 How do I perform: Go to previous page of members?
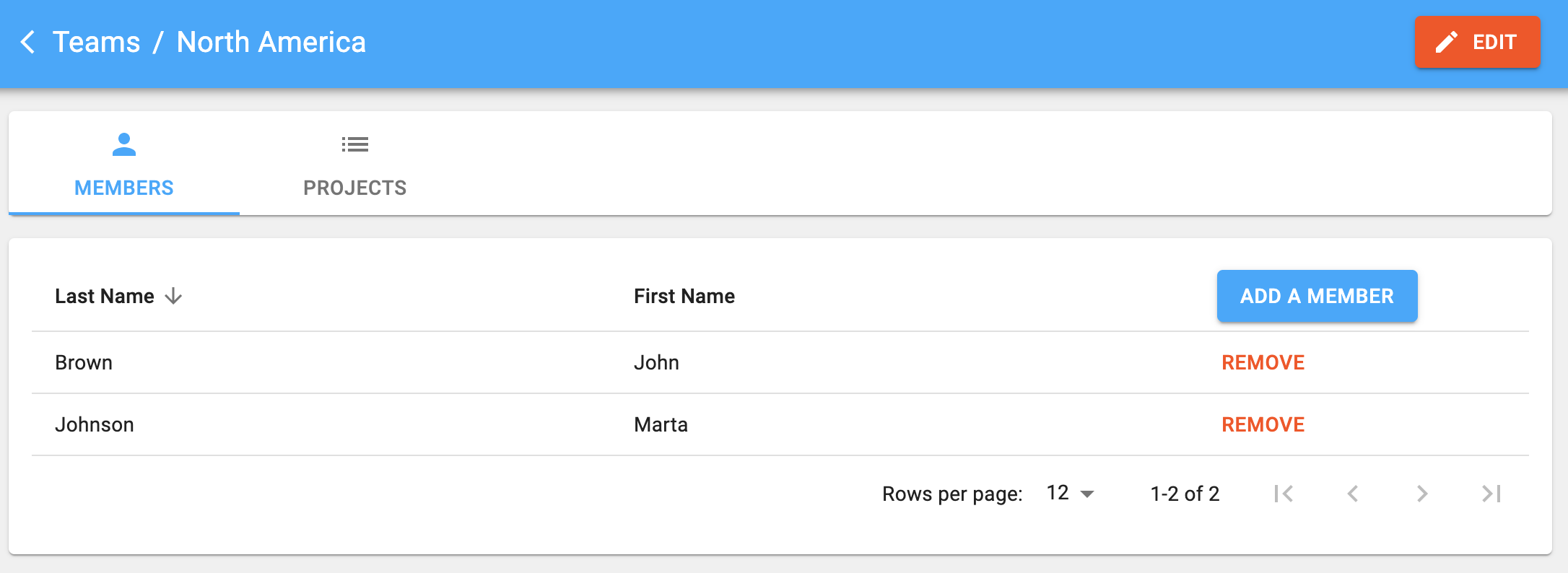click(x=1353, y=494)
